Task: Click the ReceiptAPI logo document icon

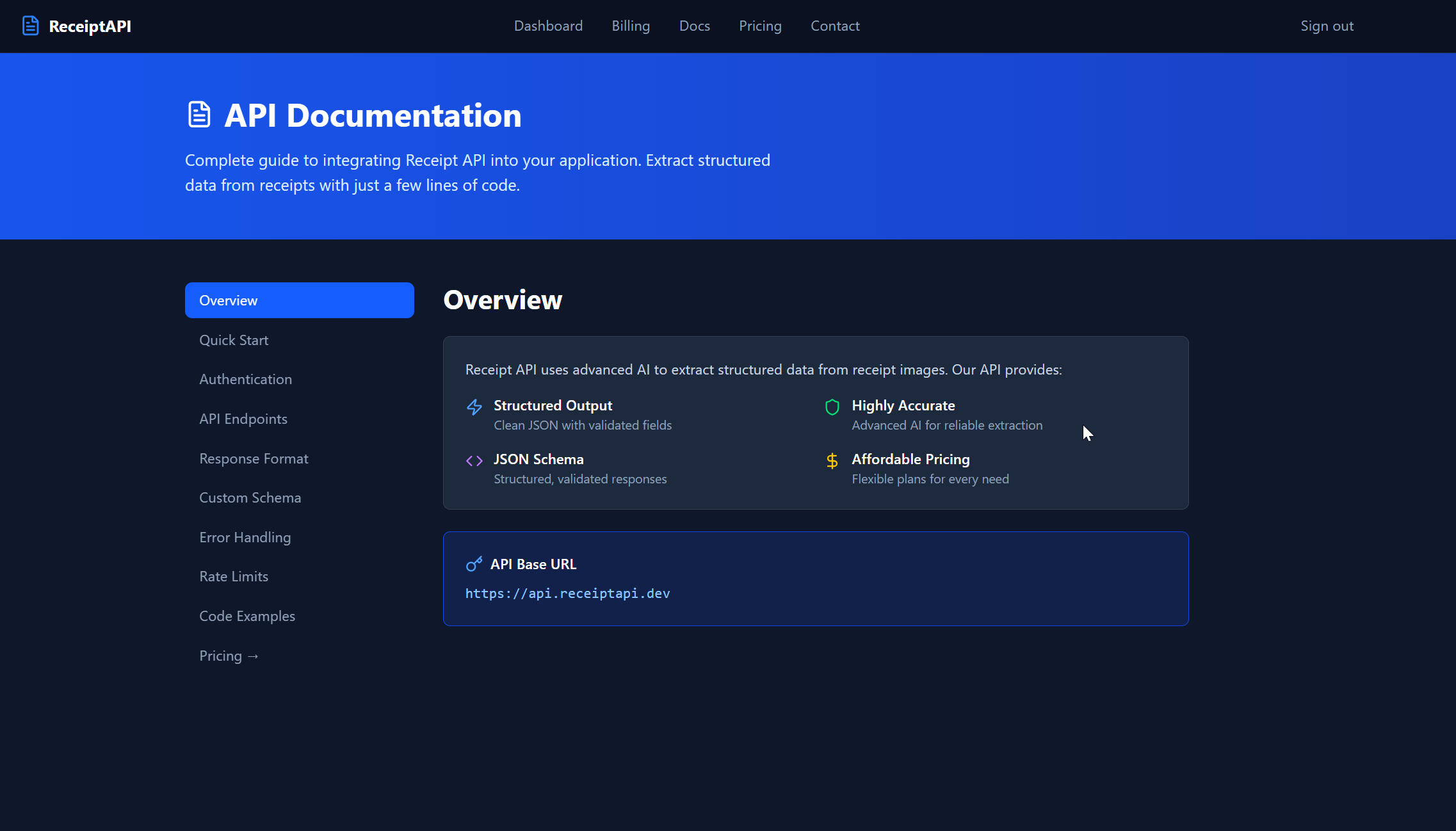Action: pos(30,26)
